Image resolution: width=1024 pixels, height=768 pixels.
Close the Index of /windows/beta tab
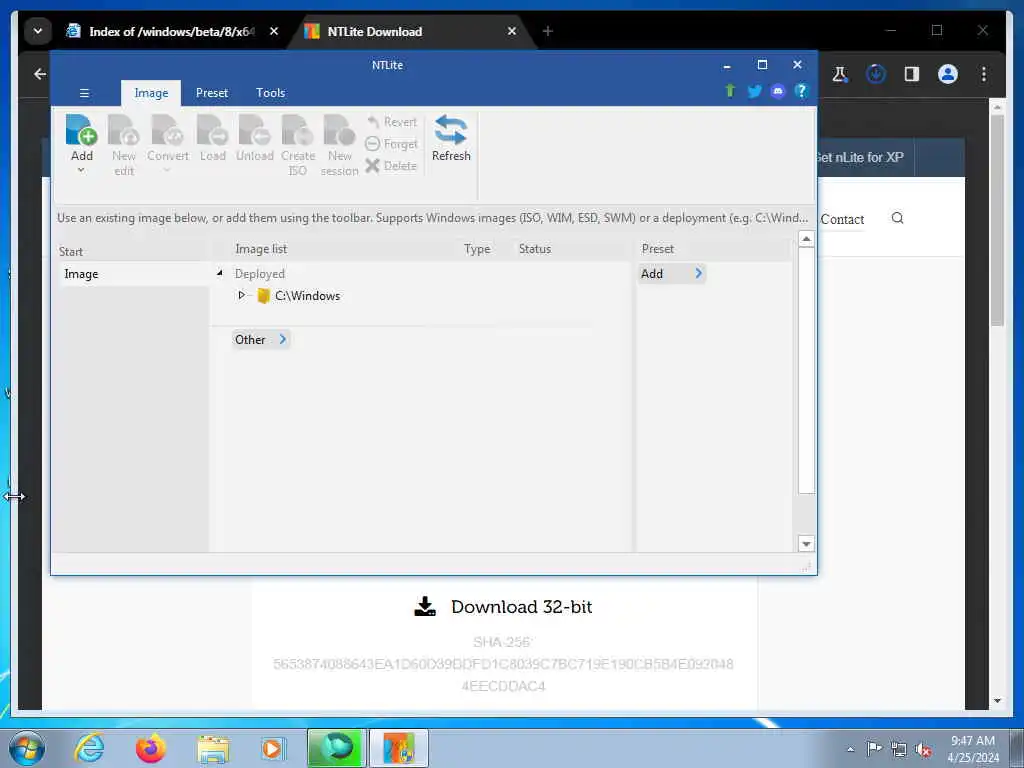point(274,31)
